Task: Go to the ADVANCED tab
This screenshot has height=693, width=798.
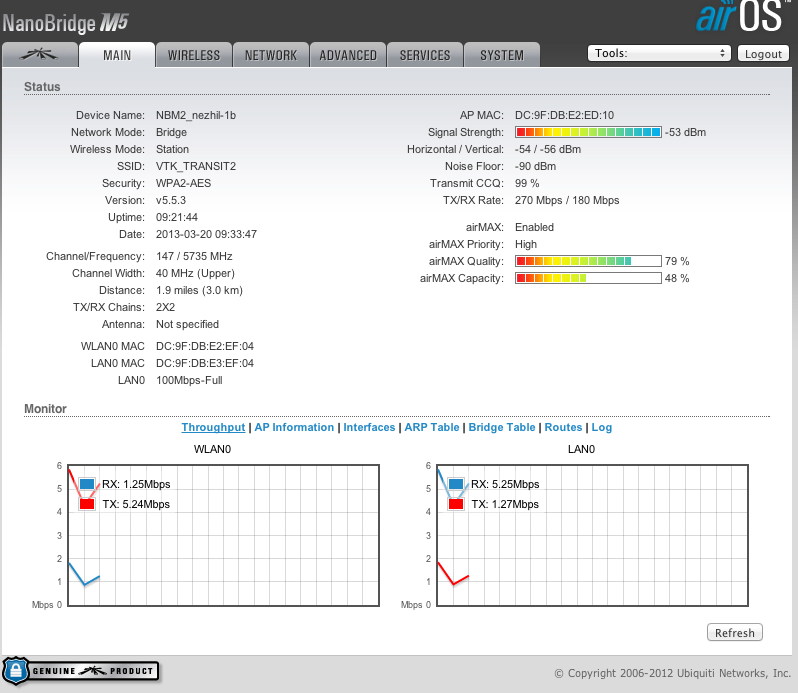Action: coord(348,55)
